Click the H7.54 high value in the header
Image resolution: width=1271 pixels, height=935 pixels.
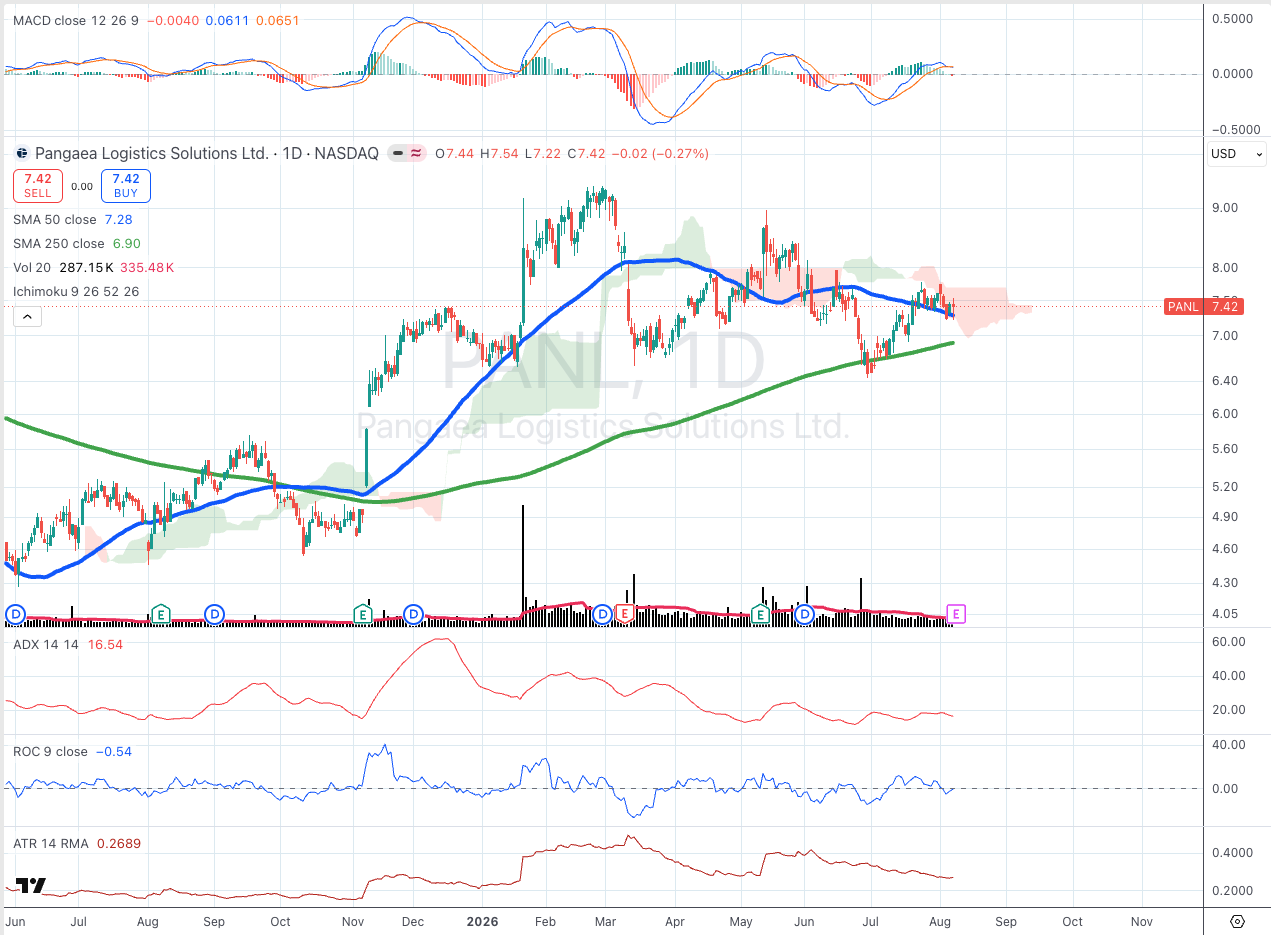pos(499,154)
